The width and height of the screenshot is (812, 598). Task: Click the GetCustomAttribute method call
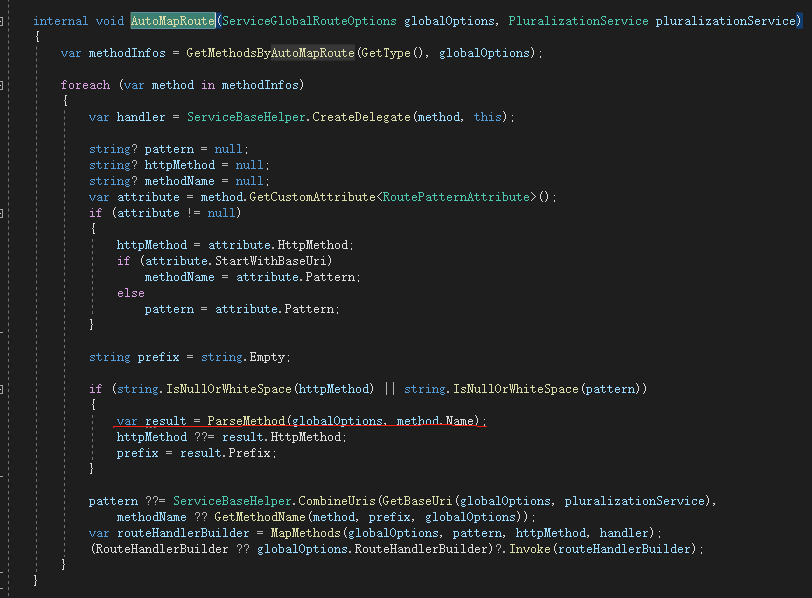pos(312,198)
